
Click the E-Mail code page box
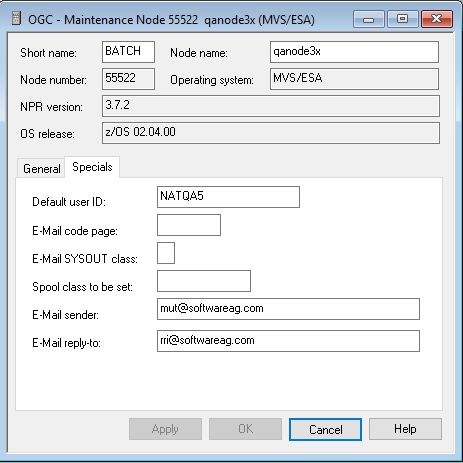tap(189, 225)
